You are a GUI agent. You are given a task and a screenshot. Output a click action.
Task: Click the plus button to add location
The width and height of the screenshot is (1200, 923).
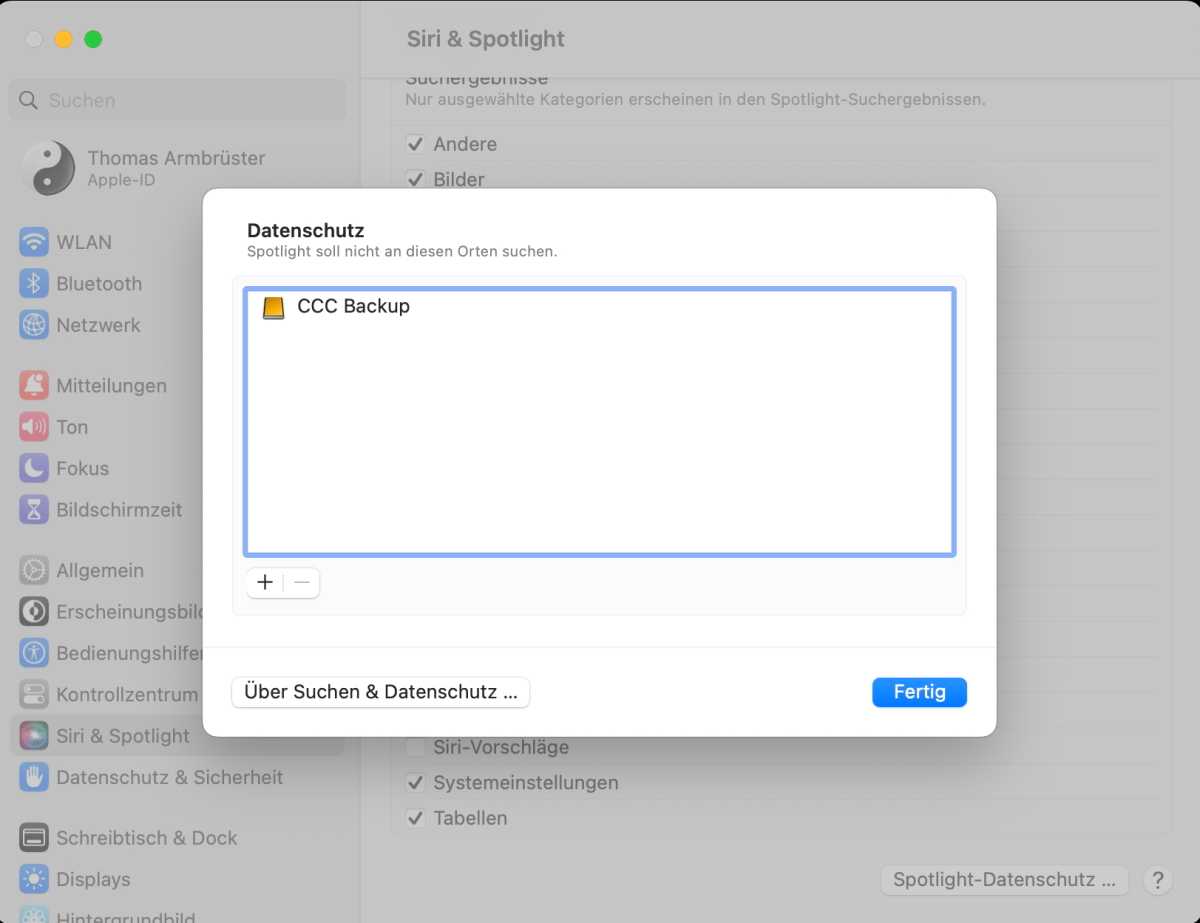(265, 582)
